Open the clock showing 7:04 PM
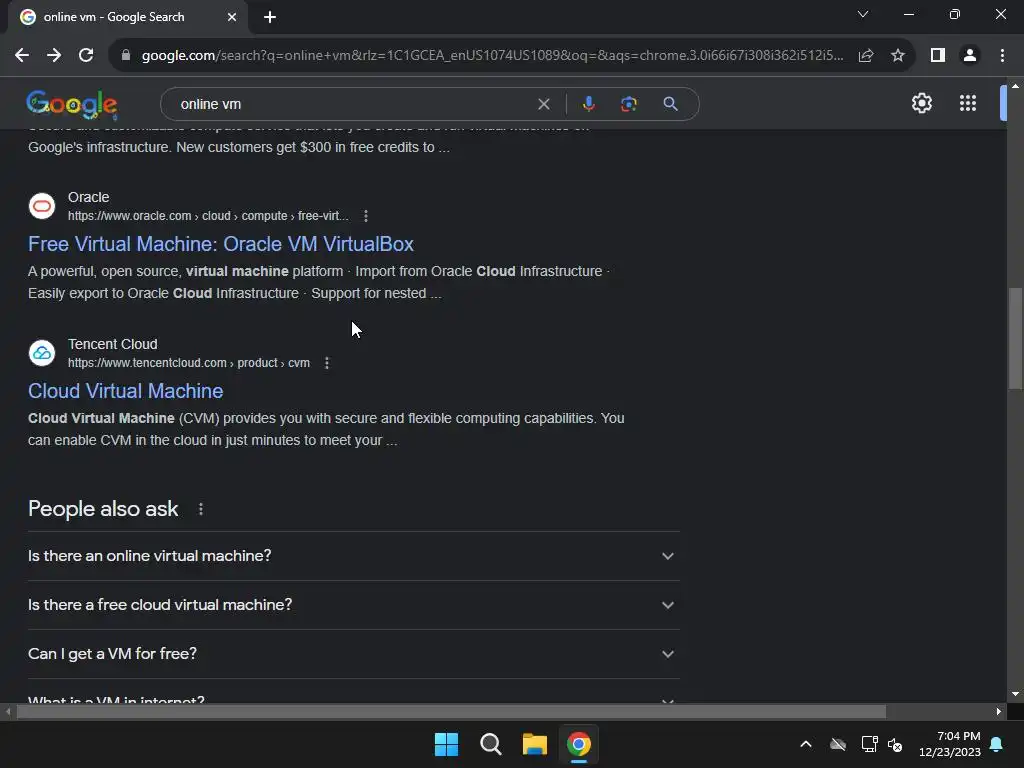This screenshot has height=768, width=1024. [950, 744]
